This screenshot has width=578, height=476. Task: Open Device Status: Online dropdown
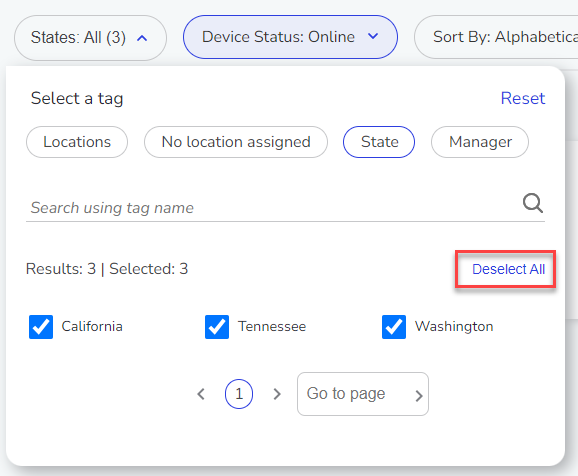click(290, 37)
